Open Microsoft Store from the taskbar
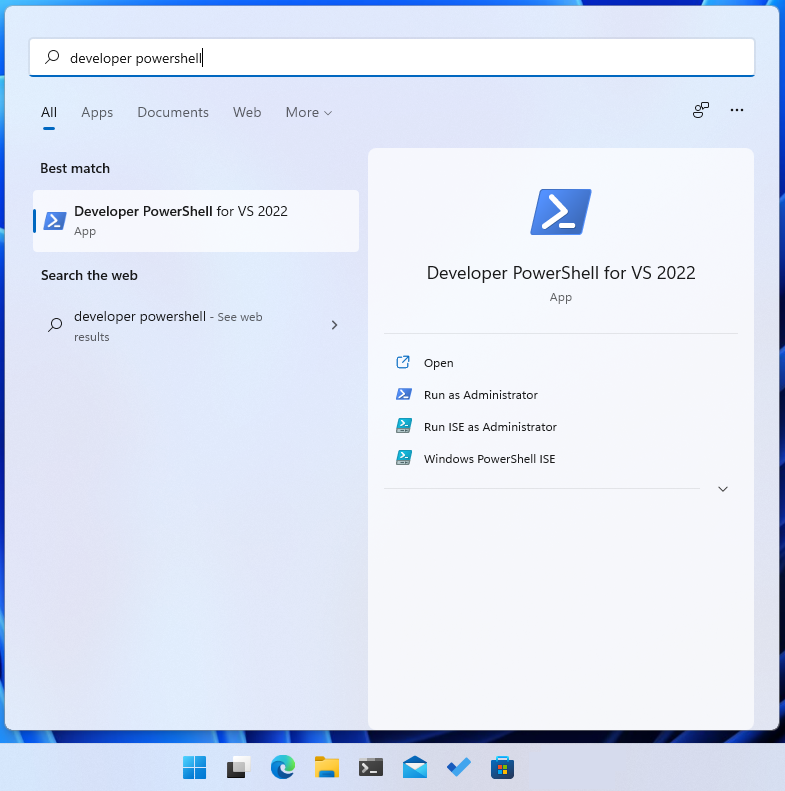Screen dimensions: 785x791 tap(502, 767)
